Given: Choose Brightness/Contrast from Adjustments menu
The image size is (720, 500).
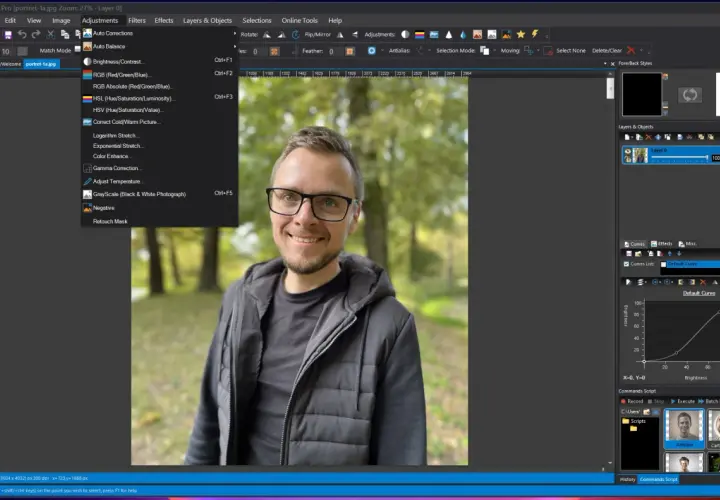Looking at the screenshot, I should coord(159,61).
